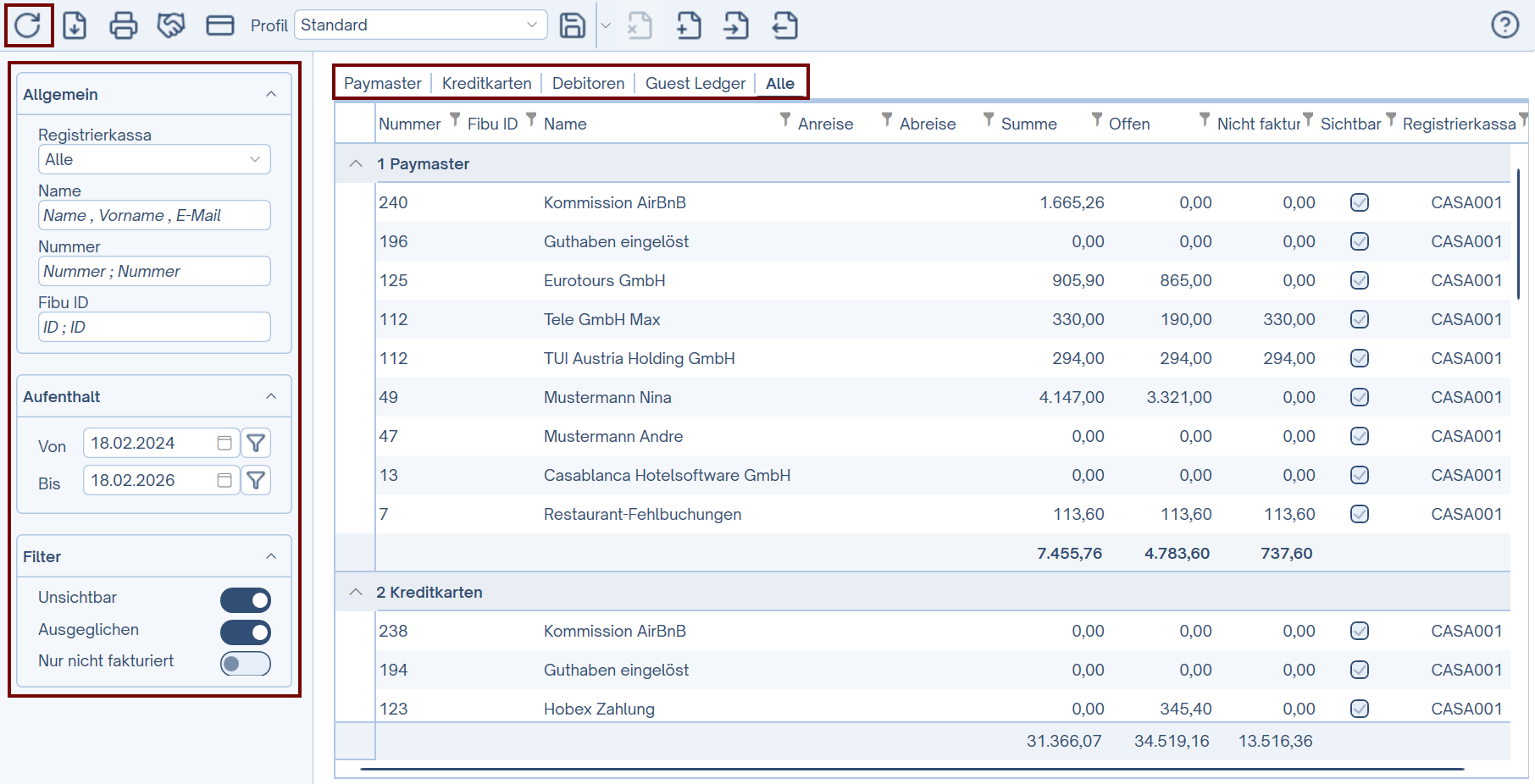Collapse the 1 Paymaster group

[356, 163]
